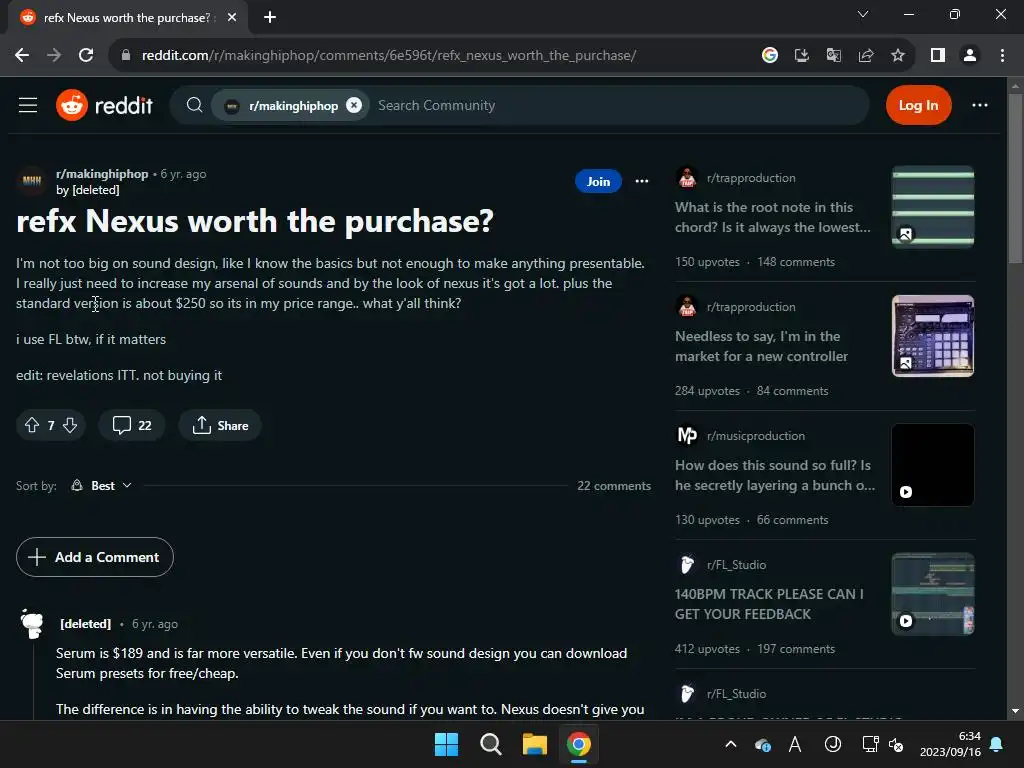Open 140BPM TRACK feedback post
The image size is (1024, 768).
(769, 604)
